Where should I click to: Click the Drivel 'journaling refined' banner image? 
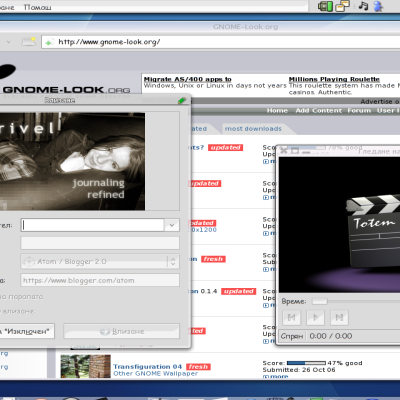tap(72, 161)
